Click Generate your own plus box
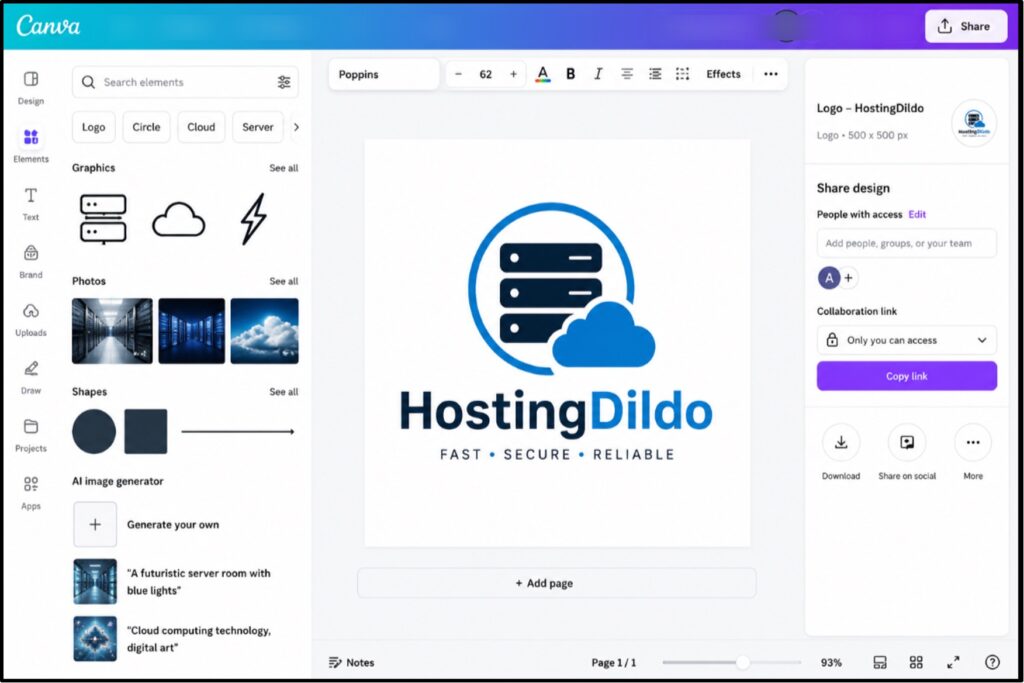 [x=95, y=524]
